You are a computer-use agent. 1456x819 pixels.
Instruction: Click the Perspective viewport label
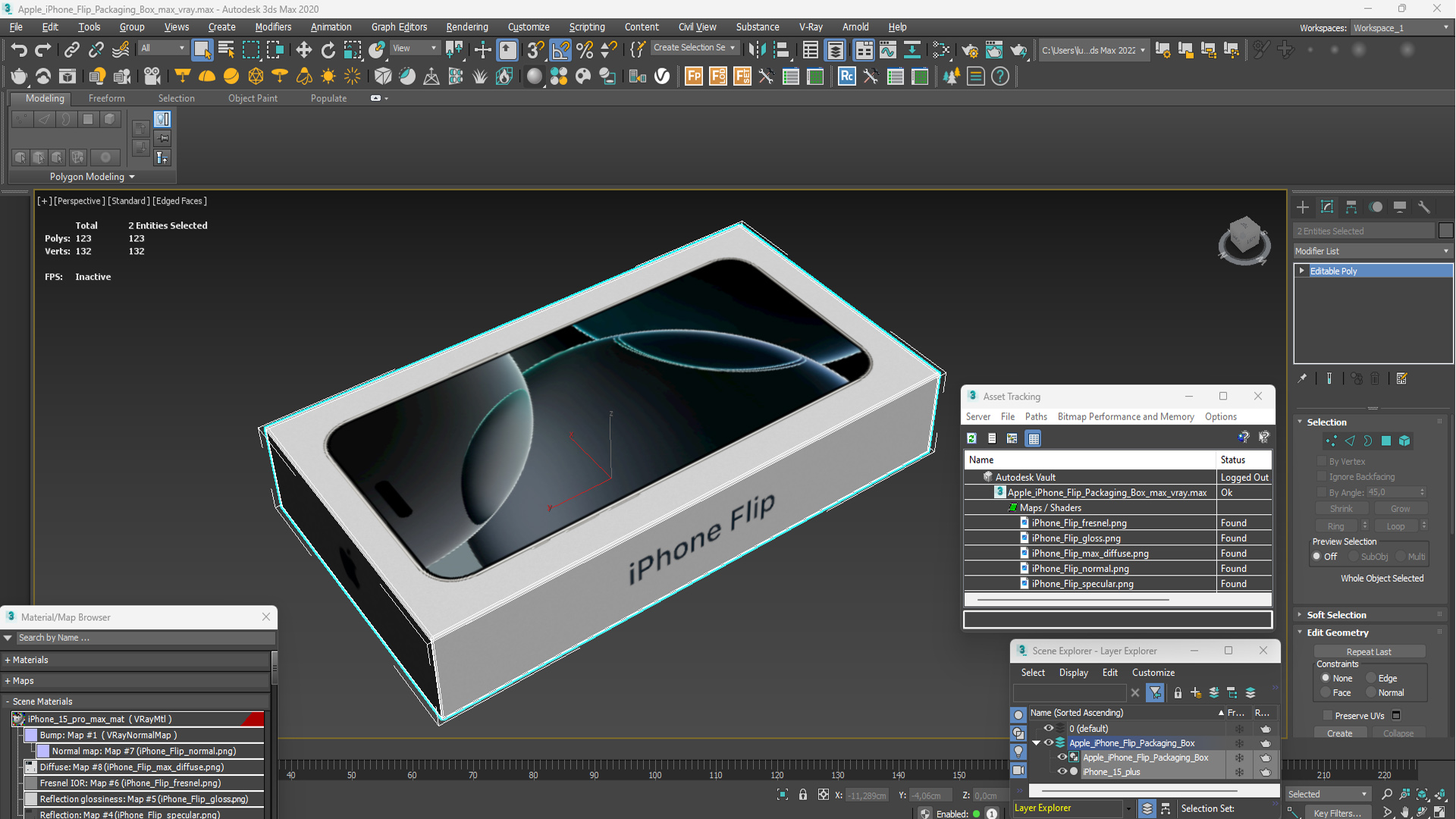pyautogui.click(x=78, y=201)
